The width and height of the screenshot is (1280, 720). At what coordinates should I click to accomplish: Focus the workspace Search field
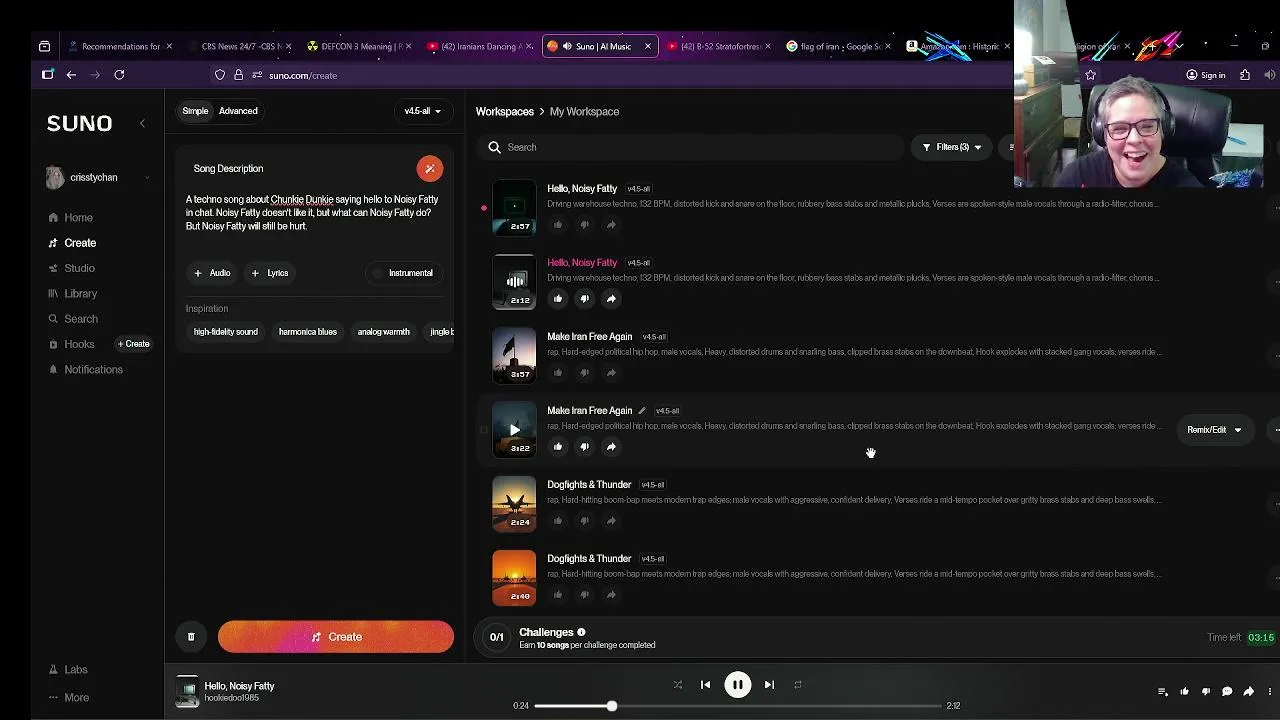pyautogui.click(x=690, y=147)
